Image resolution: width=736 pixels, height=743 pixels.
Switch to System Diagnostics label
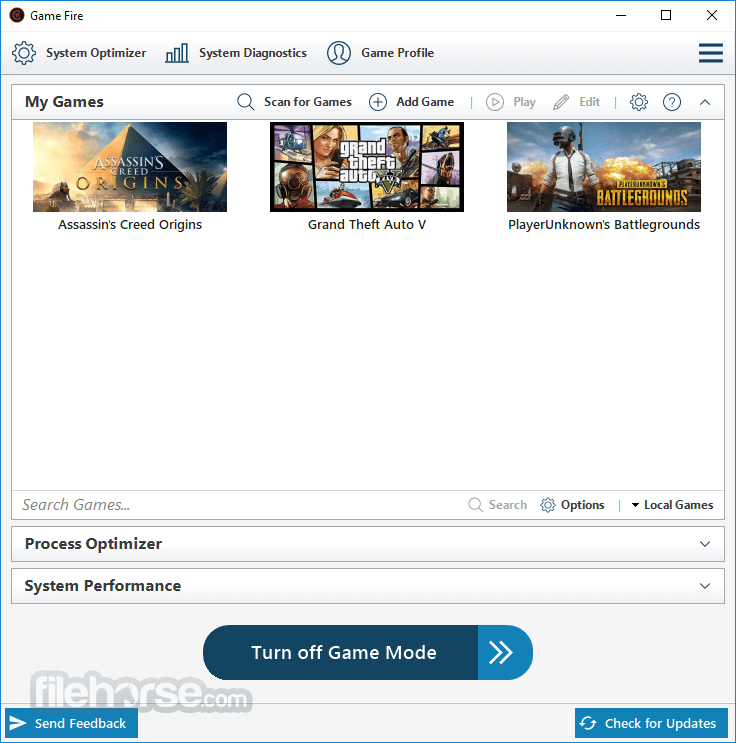[253, 53]
